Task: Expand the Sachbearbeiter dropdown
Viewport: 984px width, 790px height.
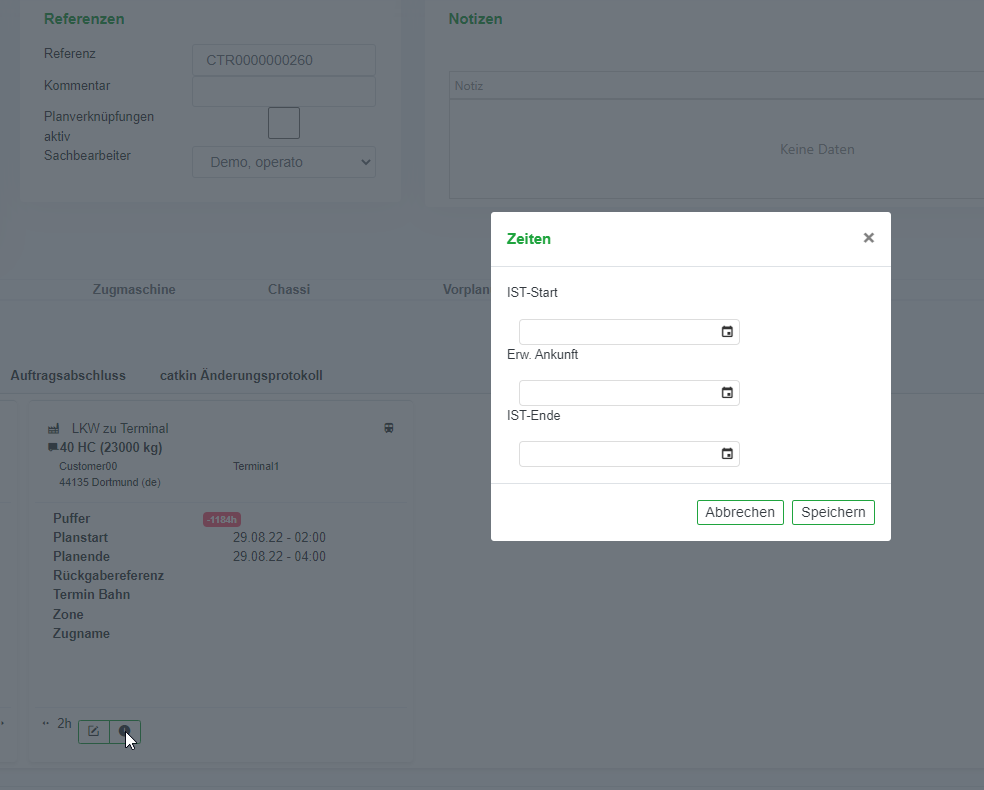Action: (x=284, y=162)
